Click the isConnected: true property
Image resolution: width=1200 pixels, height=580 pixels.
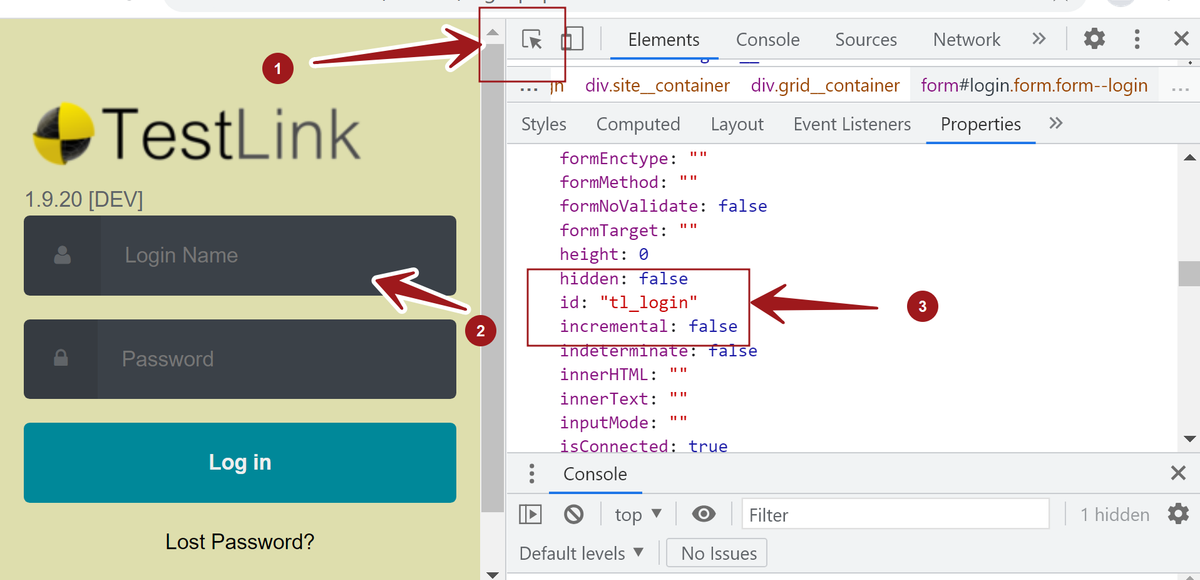click(x=644, y=446)
